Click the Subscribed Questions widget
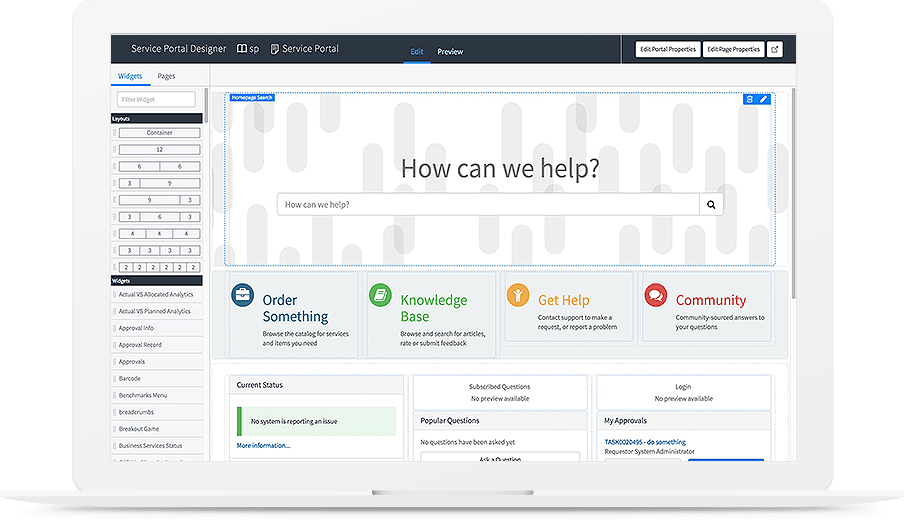 [500, 393]
